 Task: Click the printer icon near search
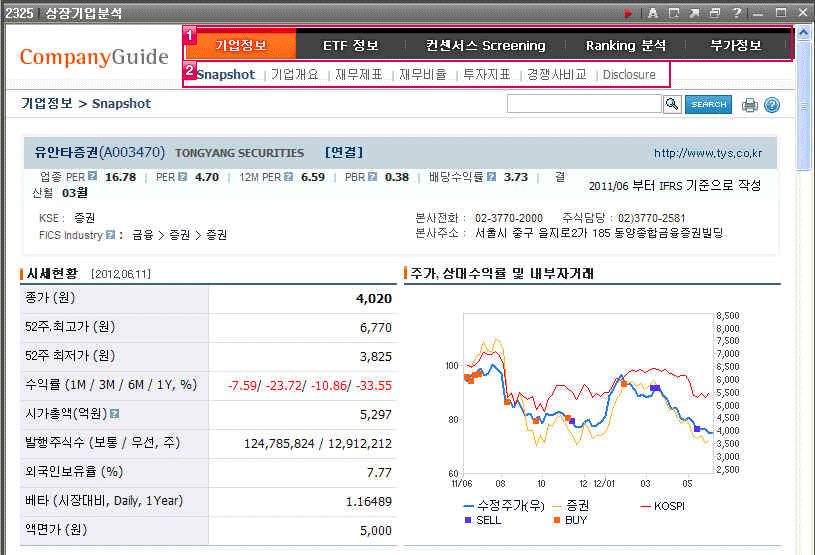point(750,105)
